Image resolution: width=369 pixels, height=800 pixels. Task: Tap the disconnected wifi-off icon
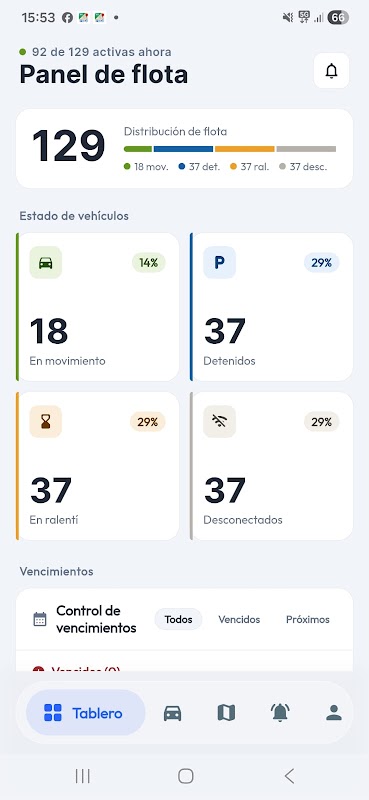(219, 421)
